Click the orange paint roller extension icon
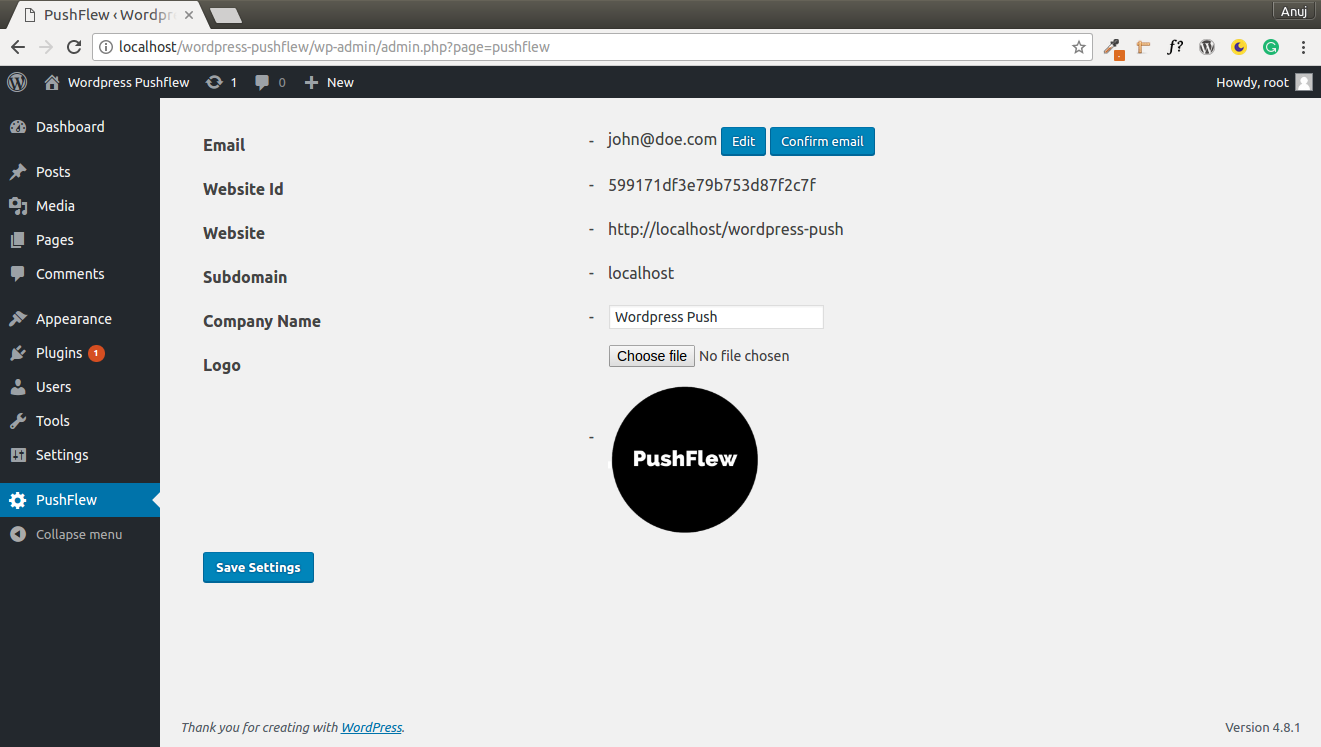 1143,47
